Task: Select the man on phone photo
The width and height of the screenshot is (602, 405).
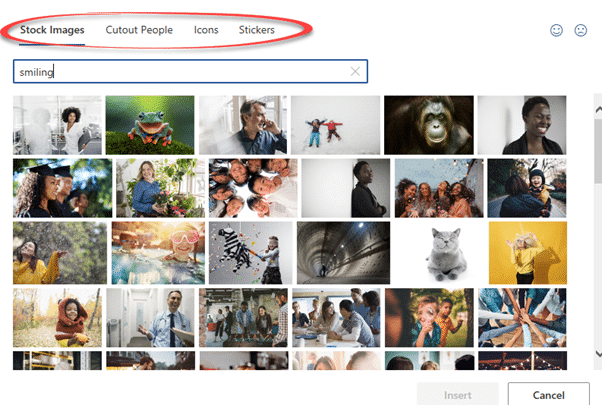Action: (x=243, y=124)
